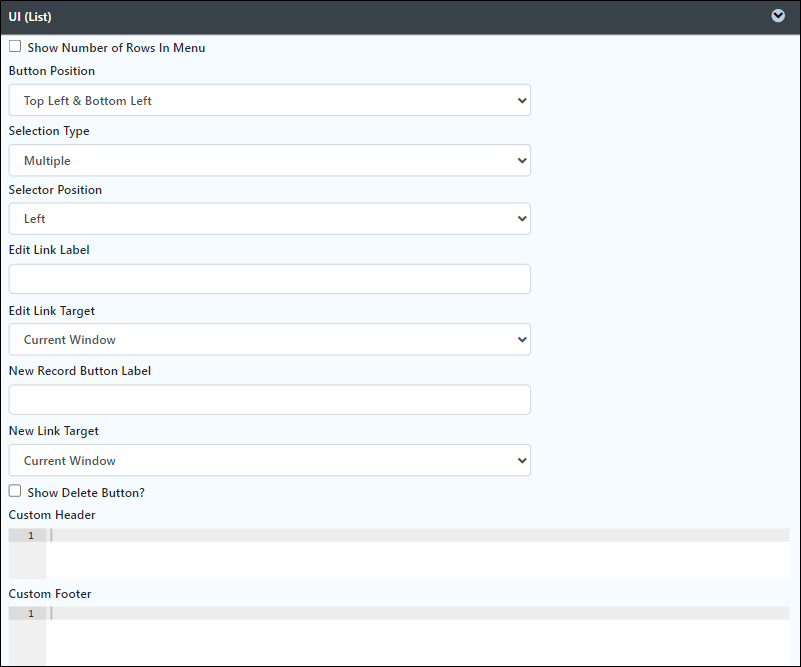This screenshot has height=667, width=801.
Task: Click inside the Custom Header code editor
Action: 418,554
